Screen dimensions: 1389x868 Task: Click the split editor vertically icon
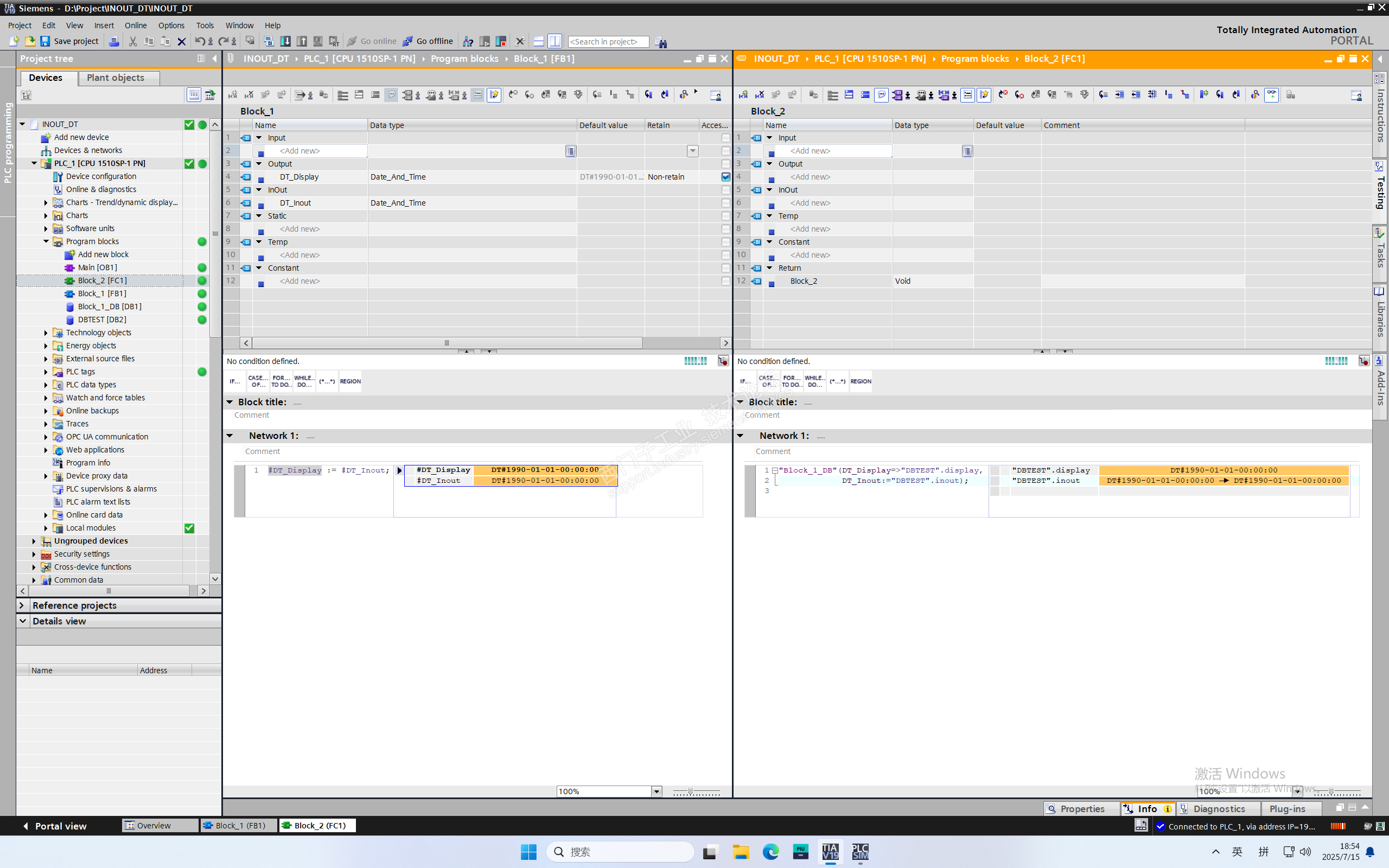tap(555, 41)
